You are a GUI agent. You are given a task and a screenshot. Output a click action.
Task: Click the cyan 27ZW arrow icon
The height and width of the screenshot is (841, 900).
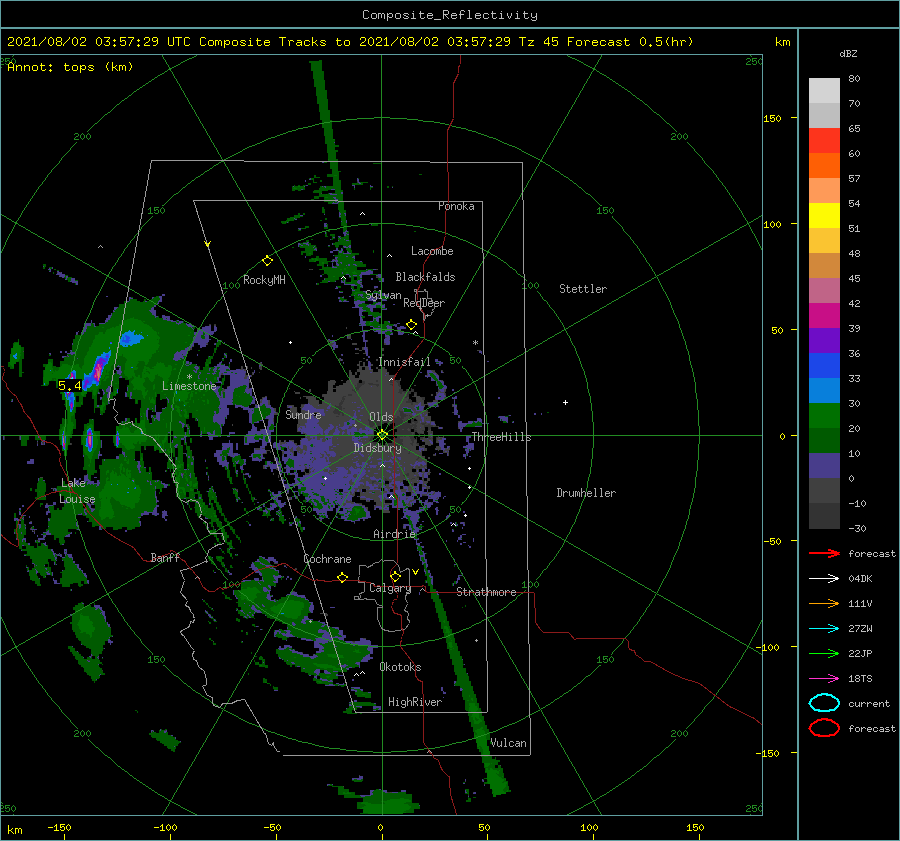pos(824,629)
